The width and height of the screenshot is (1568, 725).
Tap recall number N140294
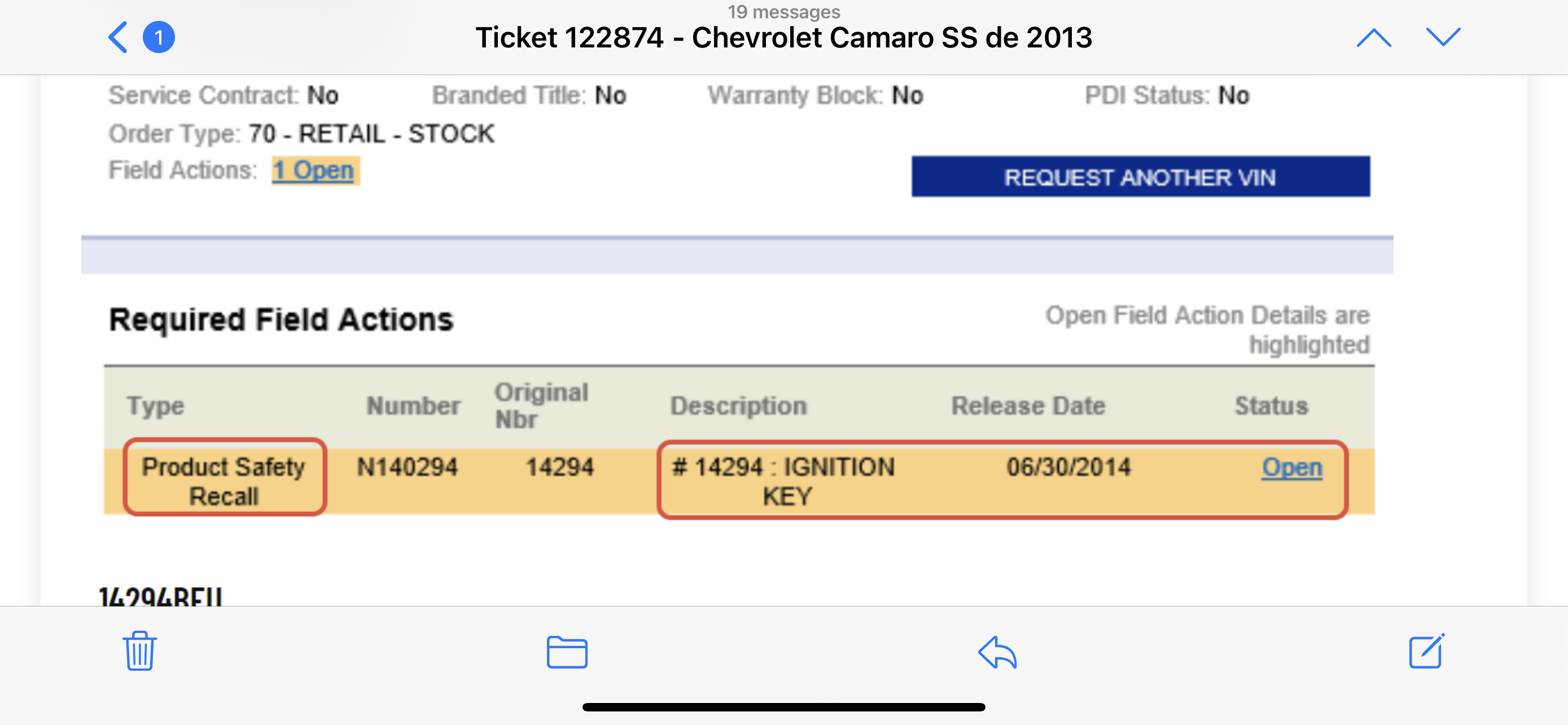406,467
